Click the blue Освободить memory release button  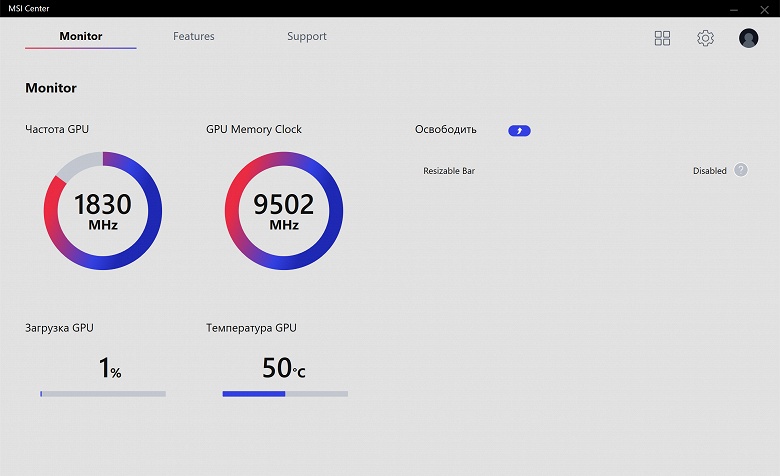(x=519, y=131)
